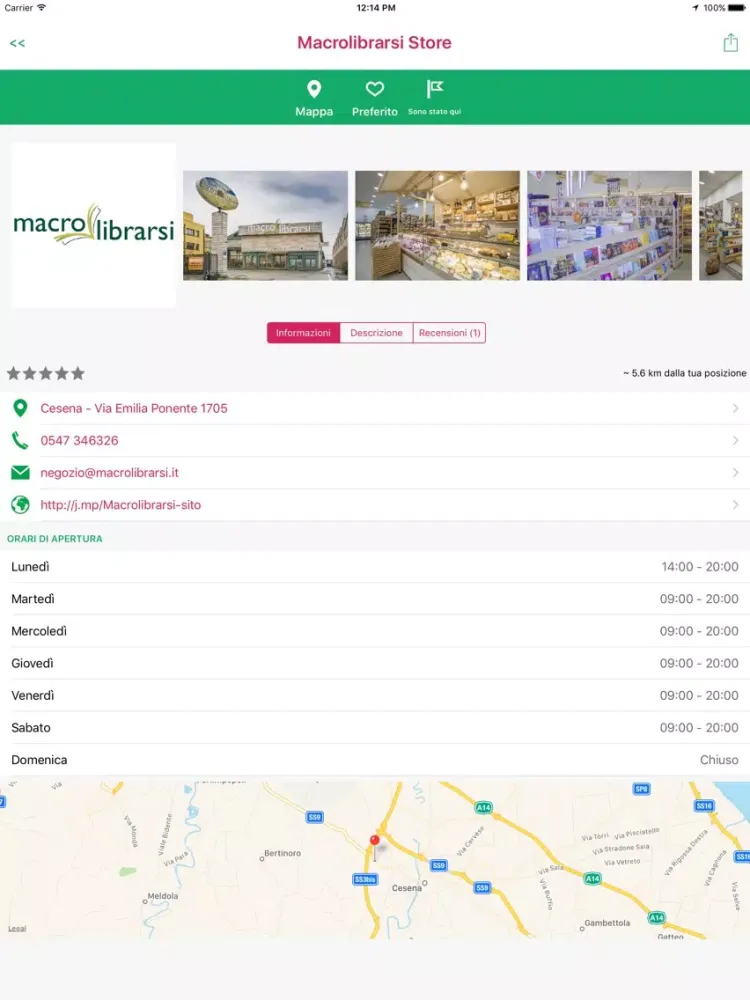
Task: Select the Venerdì row
Action: (x=375, y=696)
